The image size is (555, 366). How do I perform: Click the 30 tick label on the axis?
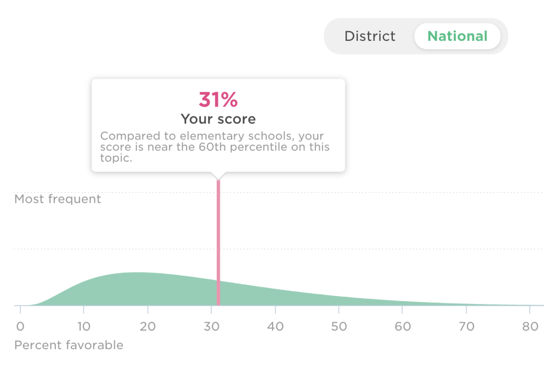211,326
